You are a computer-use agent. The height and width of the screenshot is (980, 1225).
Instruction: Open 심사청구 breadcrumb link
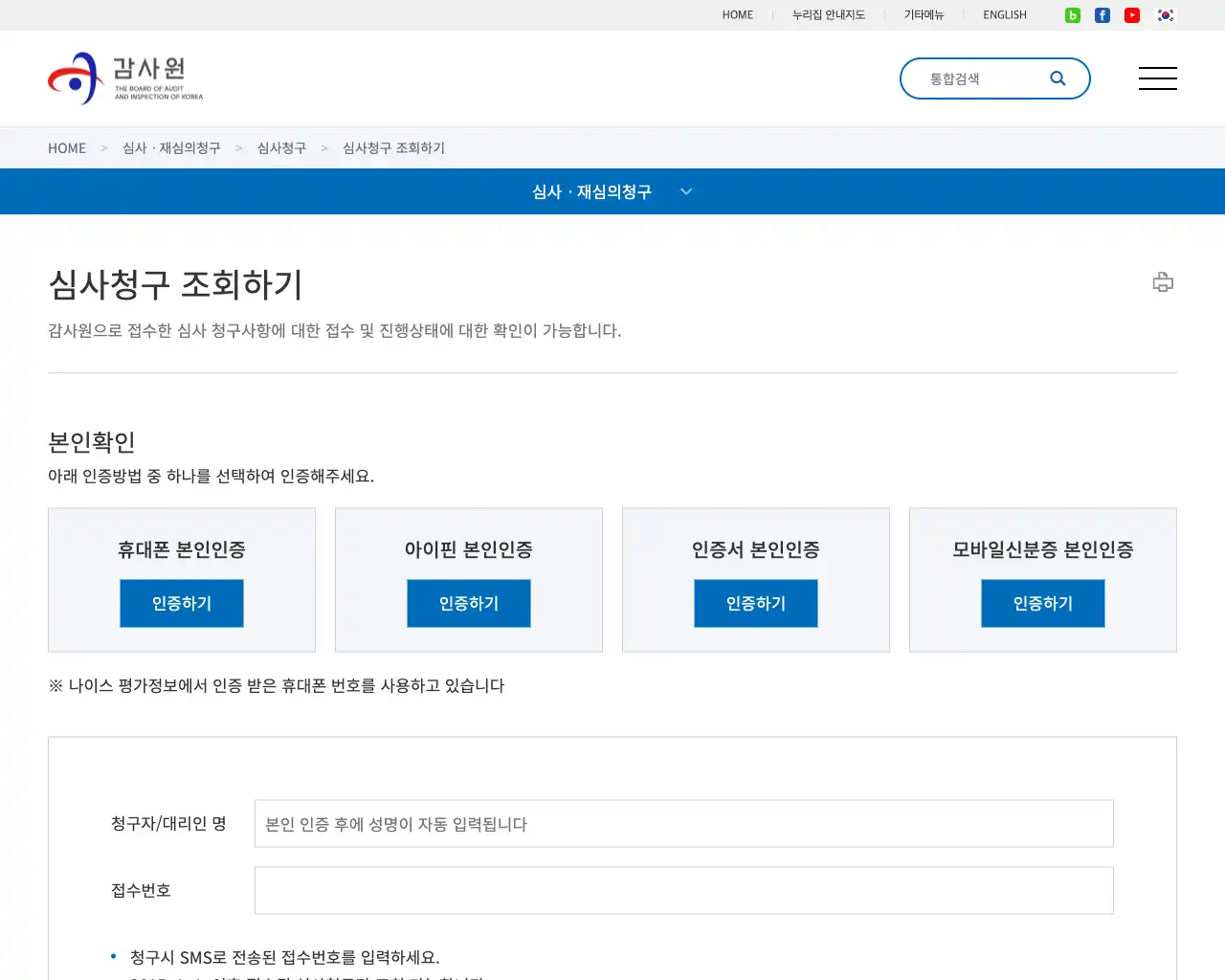click(282, 148)
